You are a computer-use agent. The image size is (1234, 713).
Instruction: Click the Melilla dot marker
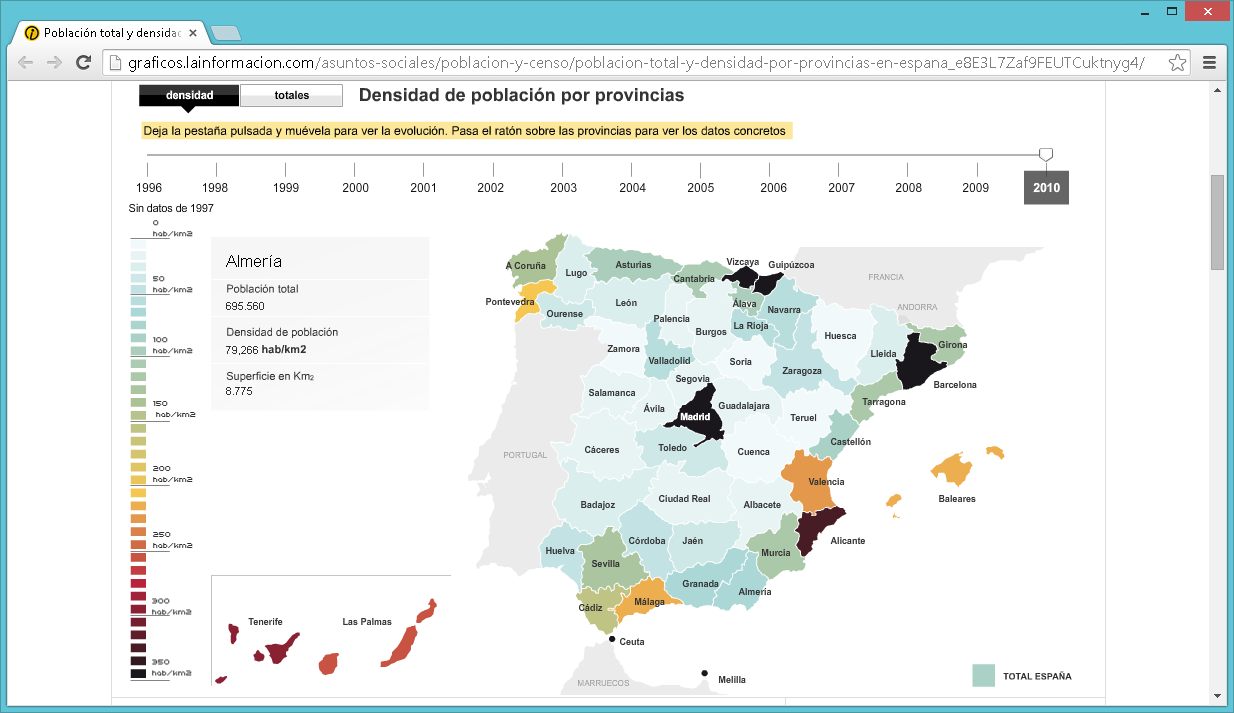[x=704, y=673]
